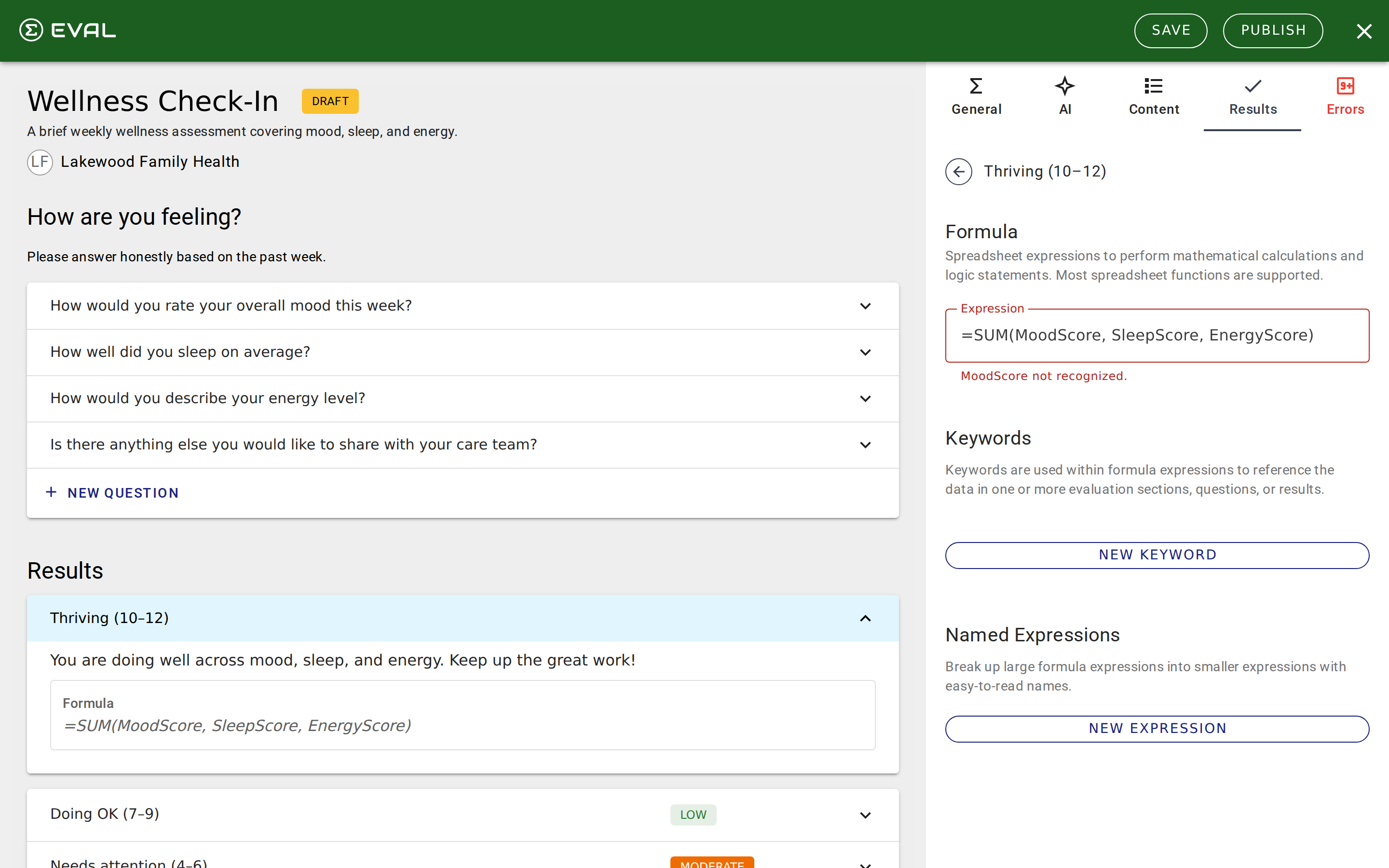Screen dimensions: 1389x868
Task: Collapse the Thriving (10–12) result
Action: click(x=865, y=618)
